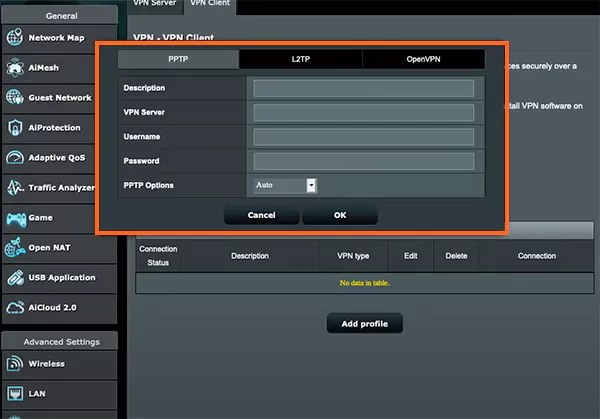Click the Wireless signal icon
Image resolution: width=600 pixels, height=419 pixels.
(15, 363)
